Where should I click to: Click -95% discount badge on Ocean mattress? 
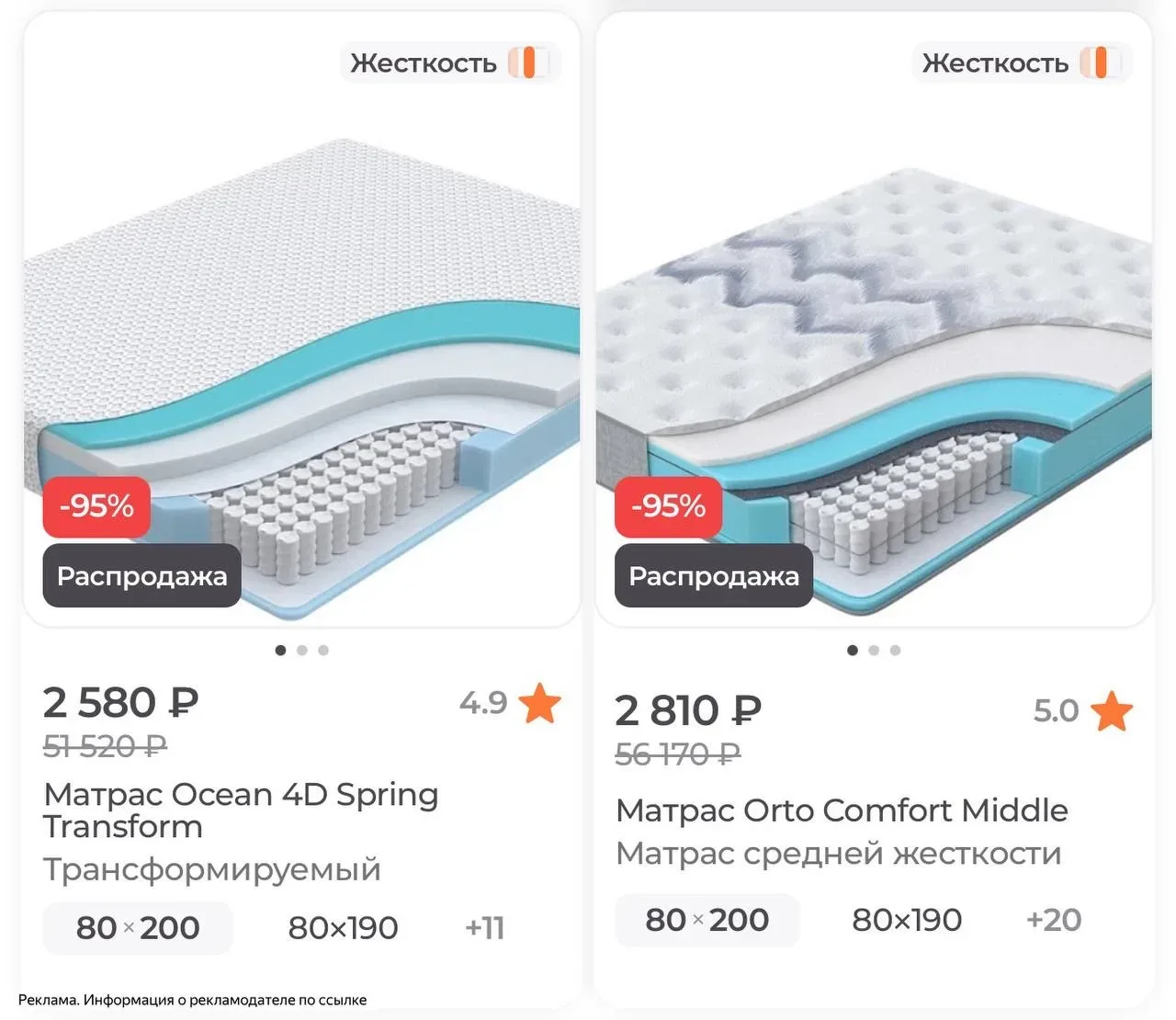(x=96, y=506)
